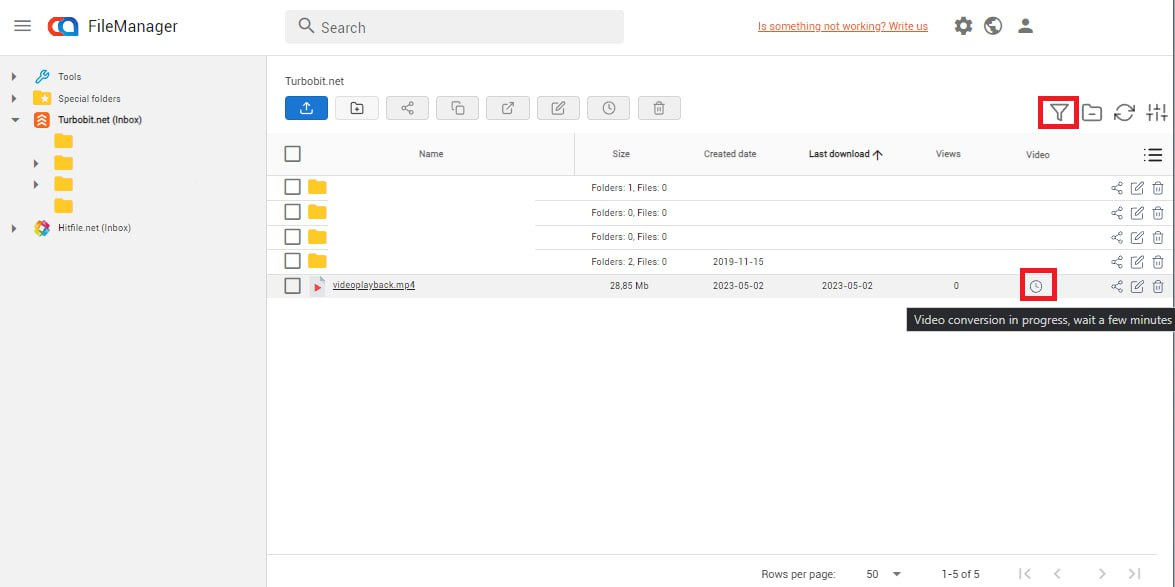Delete videoplayback.mp4 using its trash icon
Image resolution: width=1175 pixels, height=587 pixels.
tap(1157, 287)
